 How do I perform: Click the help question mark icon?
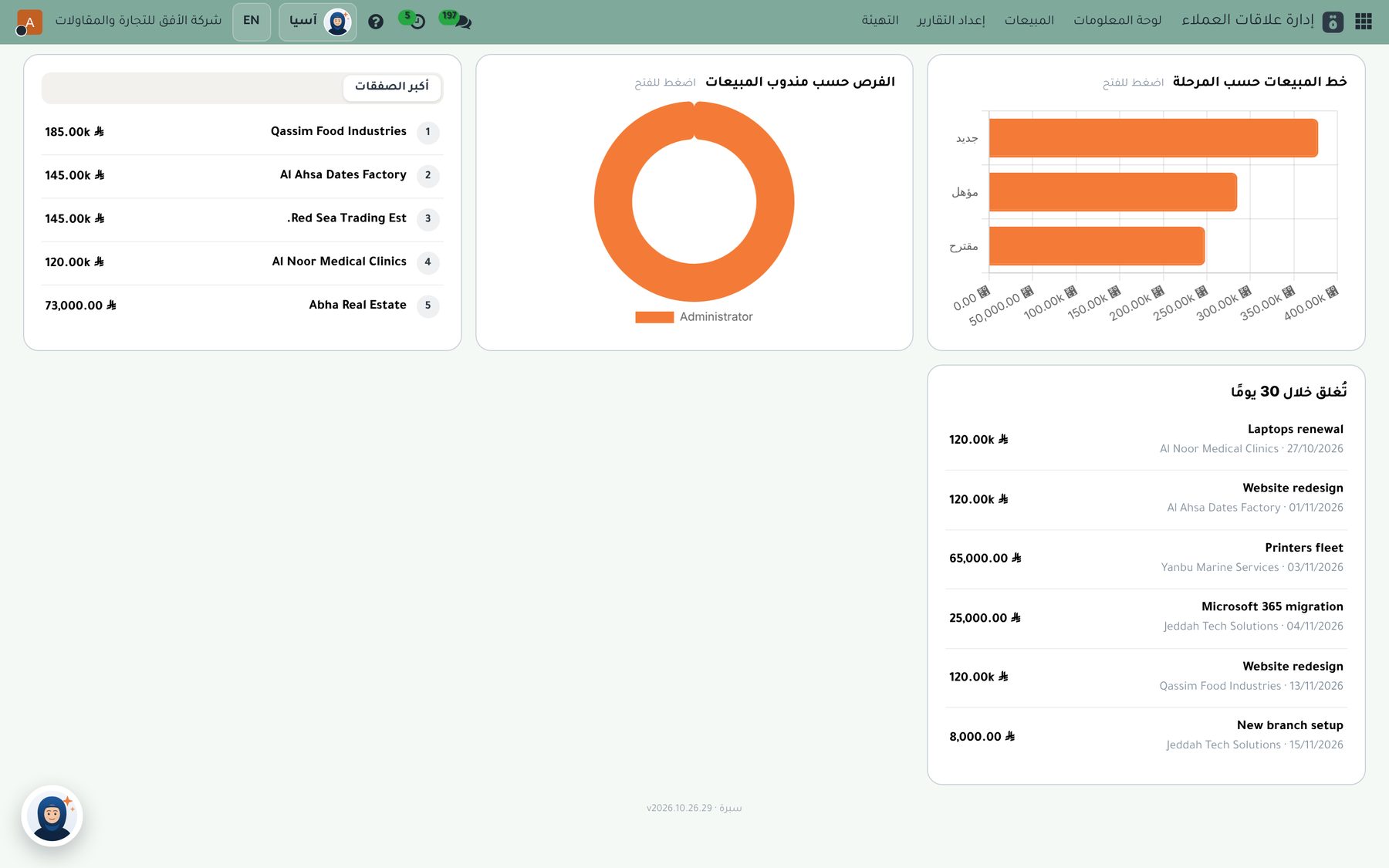376,22
